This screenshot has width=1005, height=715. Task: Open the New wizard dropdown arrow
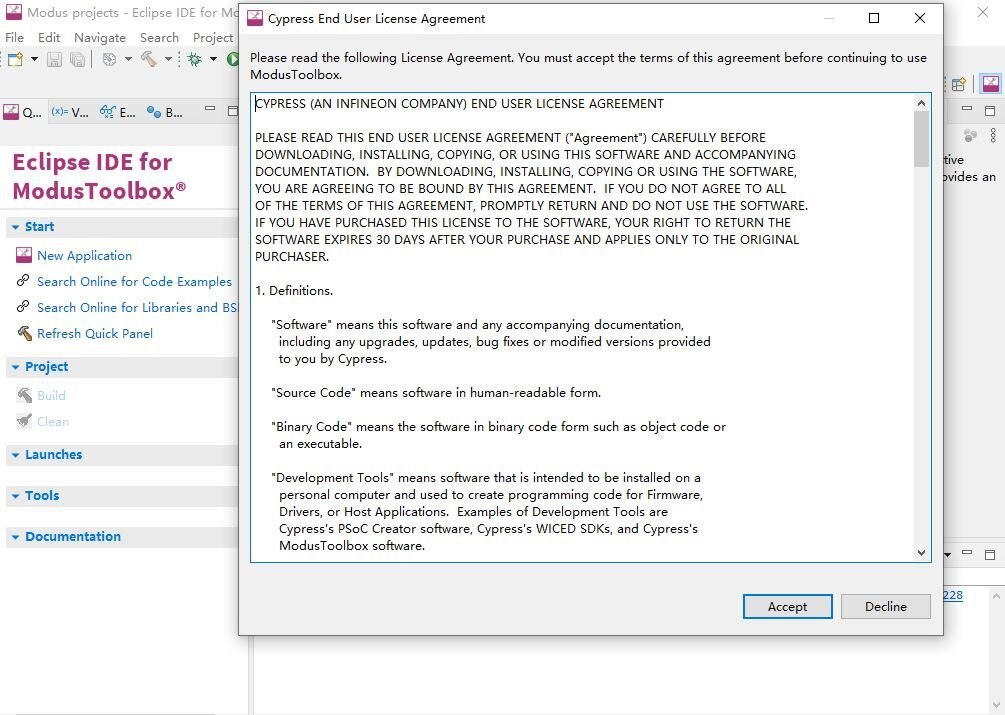click(34, 60)
